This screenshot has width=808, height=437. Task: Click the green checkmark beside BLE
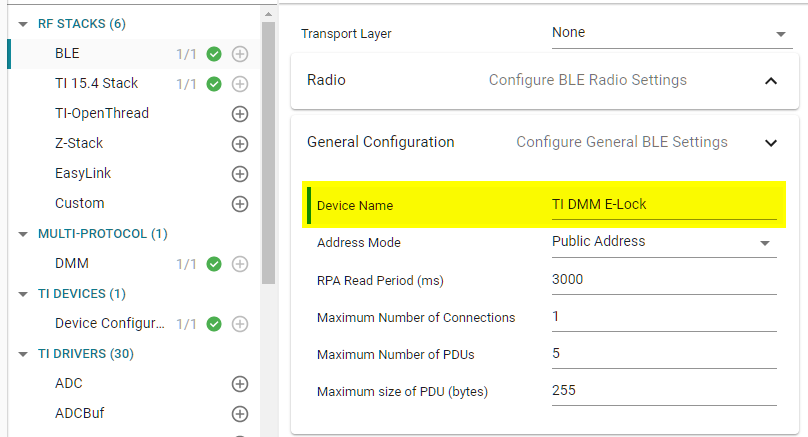pos(213,54)
